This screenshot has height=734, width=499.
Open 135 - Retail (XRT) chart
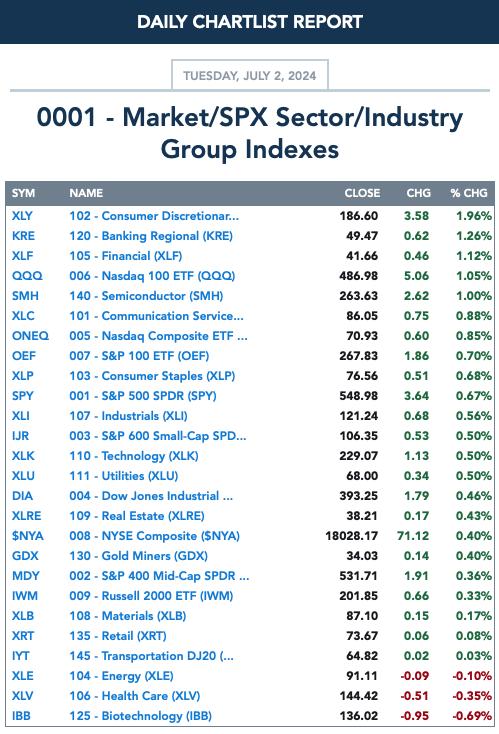(118, 636)
